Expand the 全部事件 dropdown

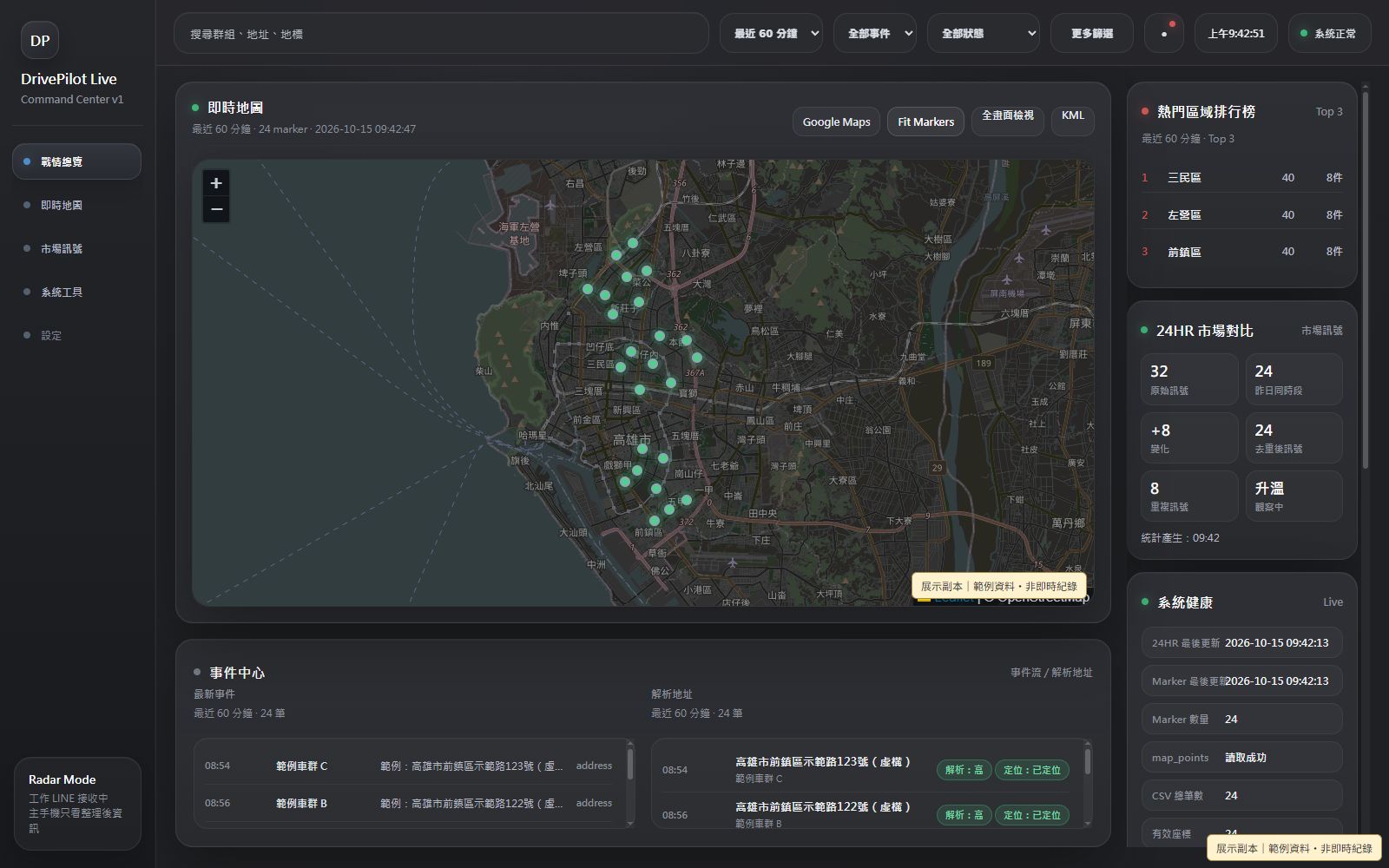coord(875,33)
